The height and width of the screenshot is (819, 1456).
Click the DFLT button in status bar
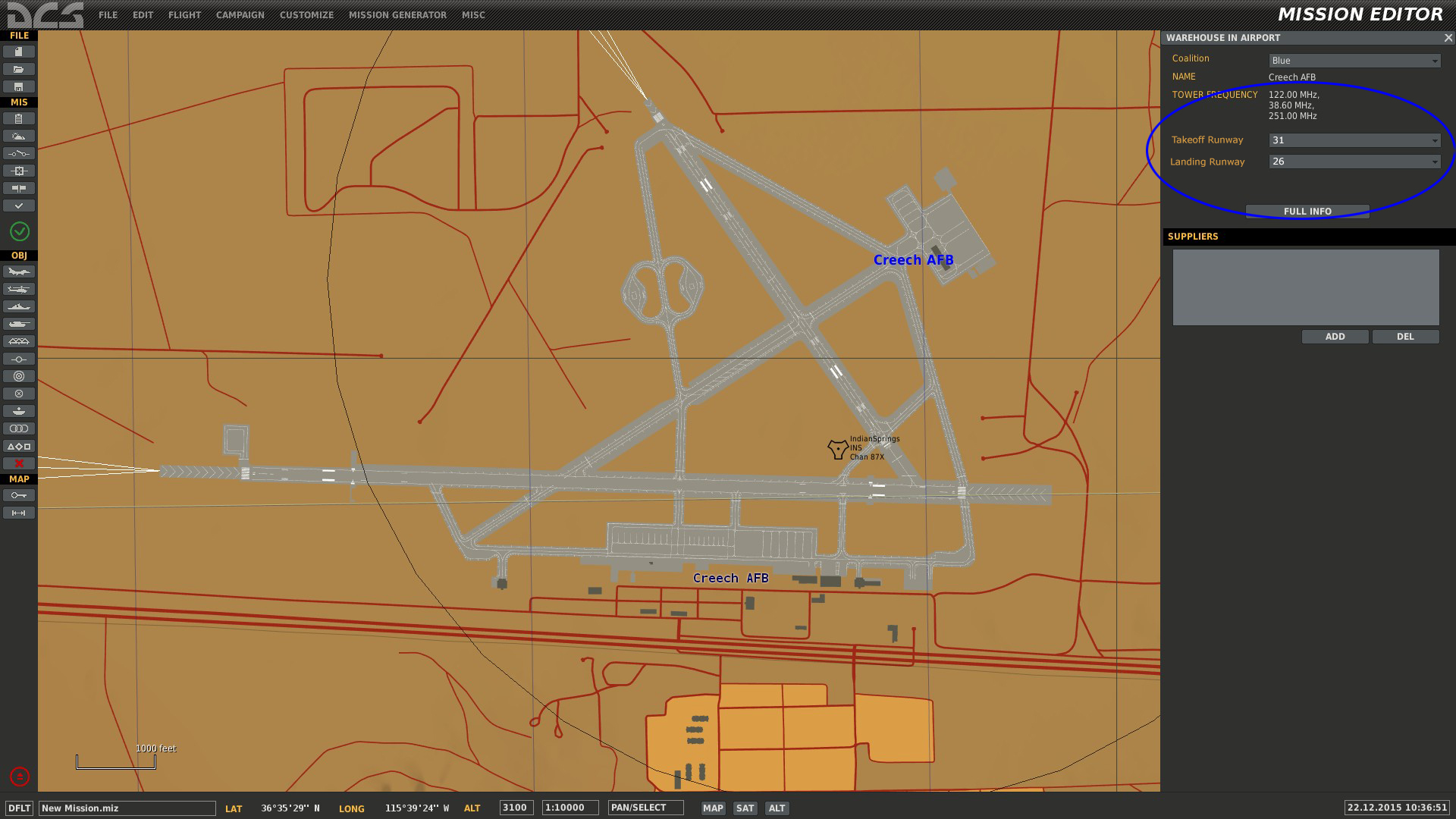pos(20,808)
